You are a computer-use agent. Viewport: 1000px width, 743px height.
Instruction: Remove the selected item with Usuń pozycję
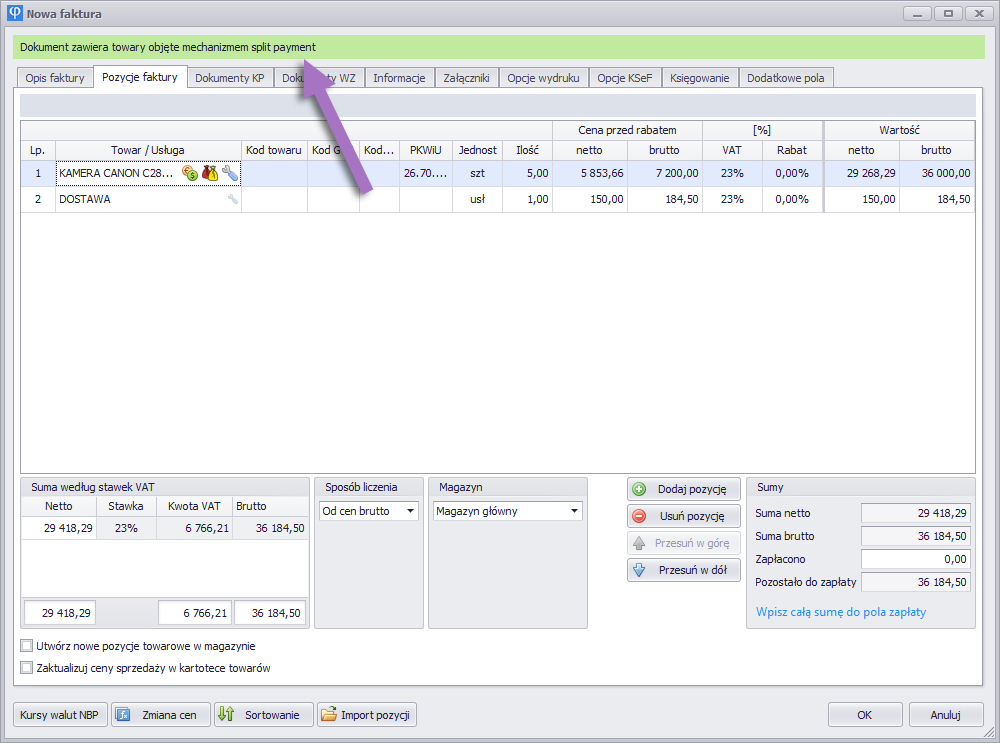click(684, 516)
